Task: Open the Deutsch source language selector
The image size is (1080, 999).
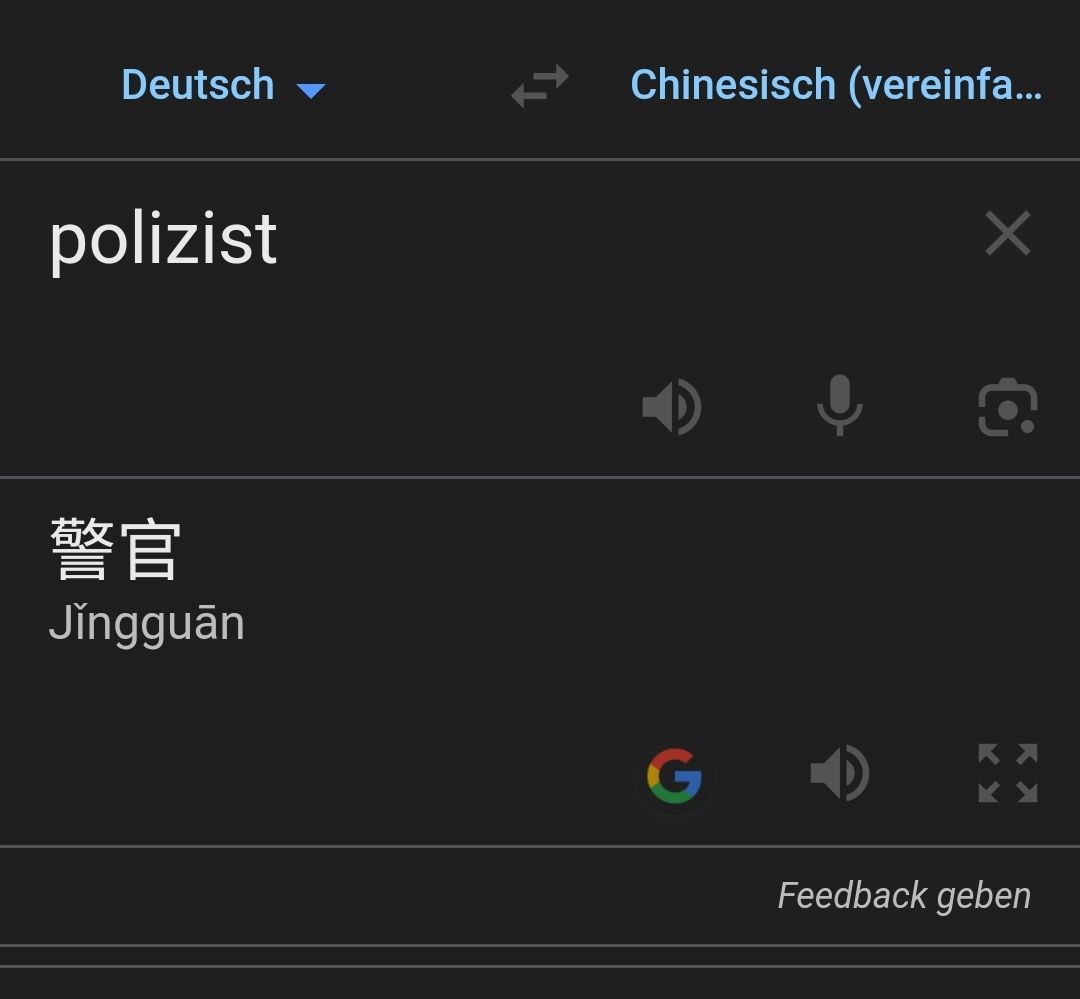Action: (198, 86)
